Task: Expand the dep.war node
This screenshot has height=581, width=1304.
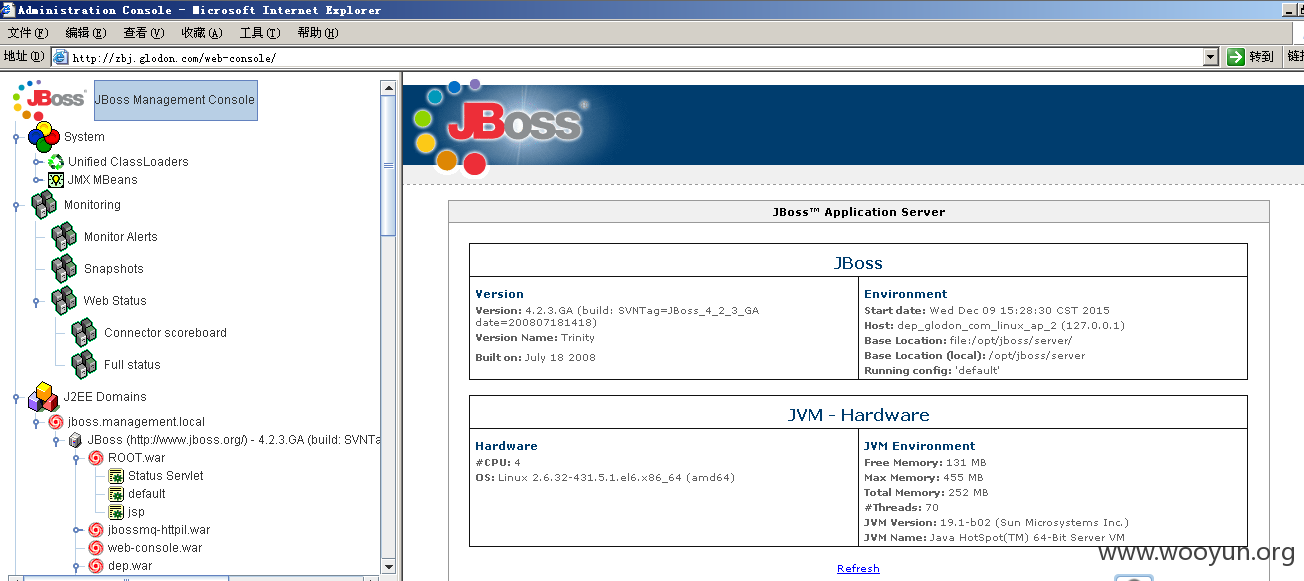Action: click(77, 566)
